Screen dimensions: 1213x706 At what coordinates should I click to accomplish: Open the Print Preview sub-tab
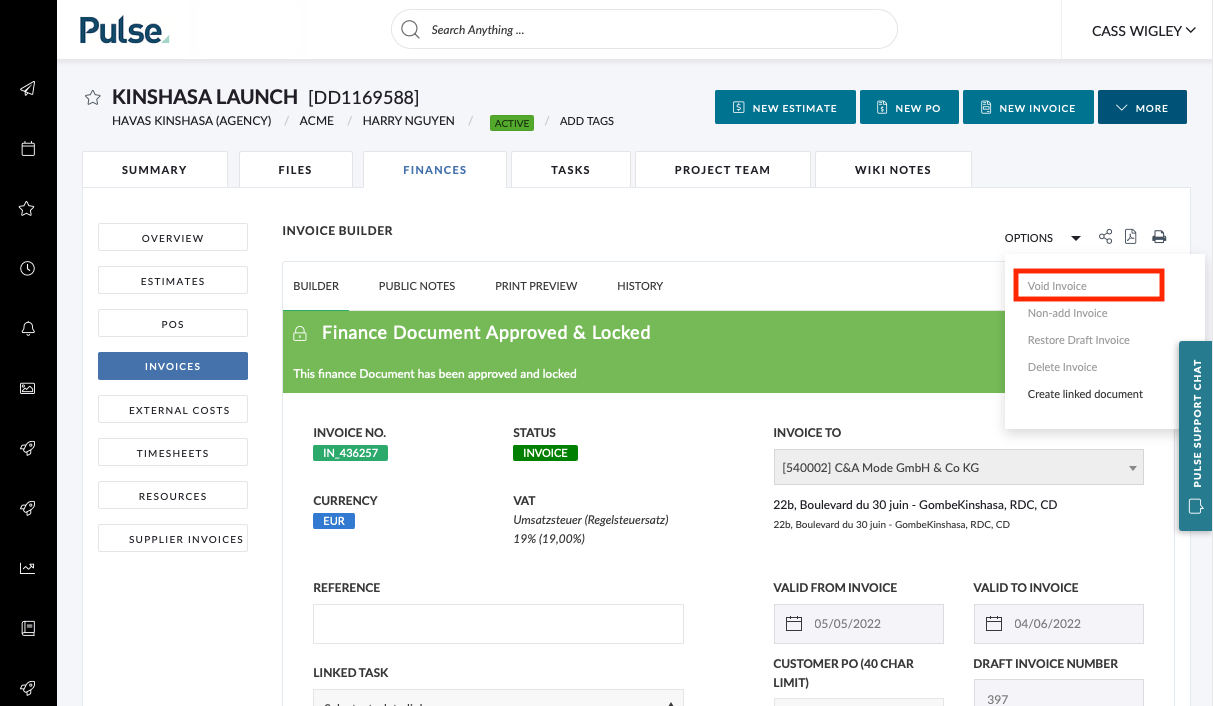[536, 286]
